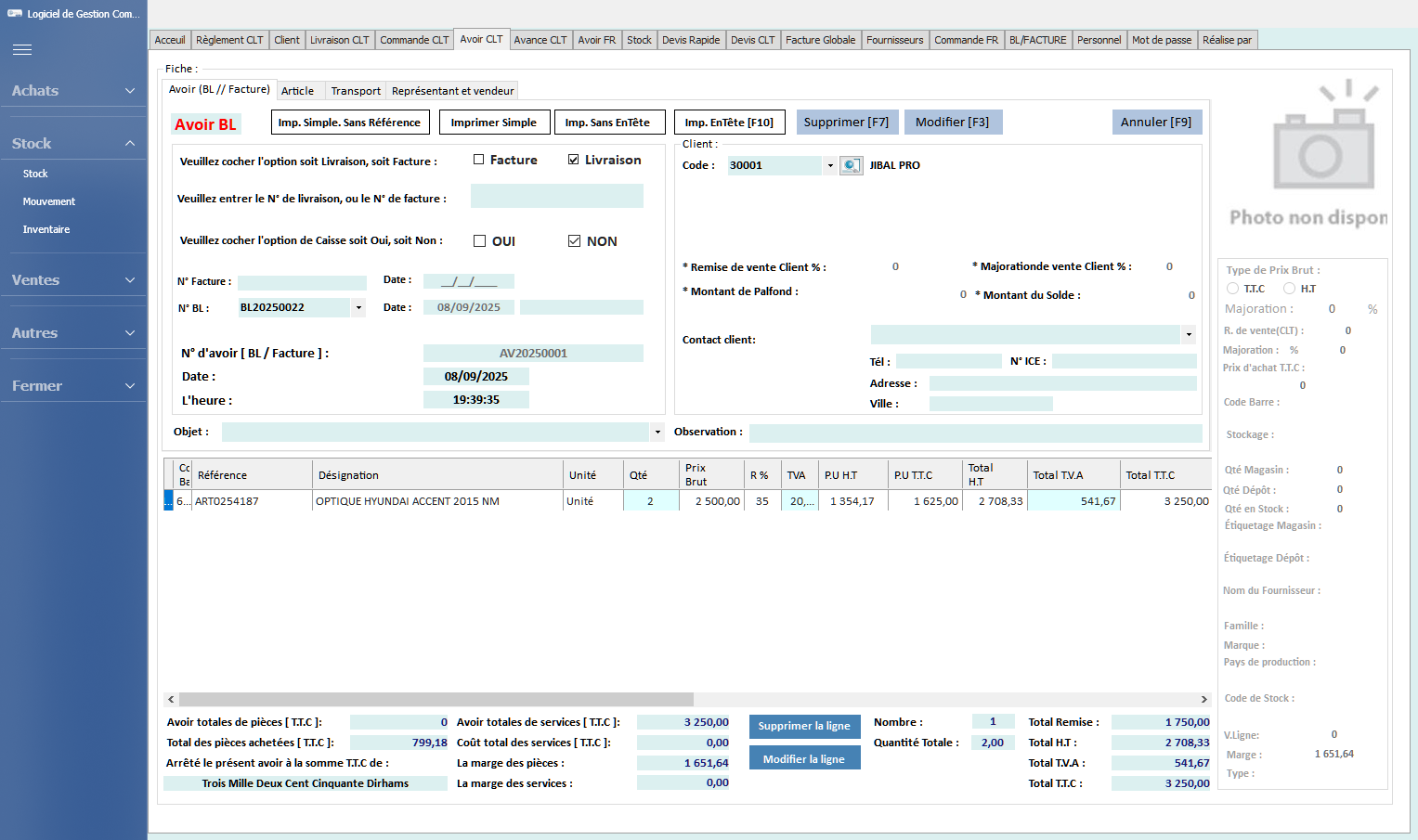The width and height of the screenshot is (1418, 840).
Task: Expand the Autres sidebar section
Action: (x=73, y=333)
